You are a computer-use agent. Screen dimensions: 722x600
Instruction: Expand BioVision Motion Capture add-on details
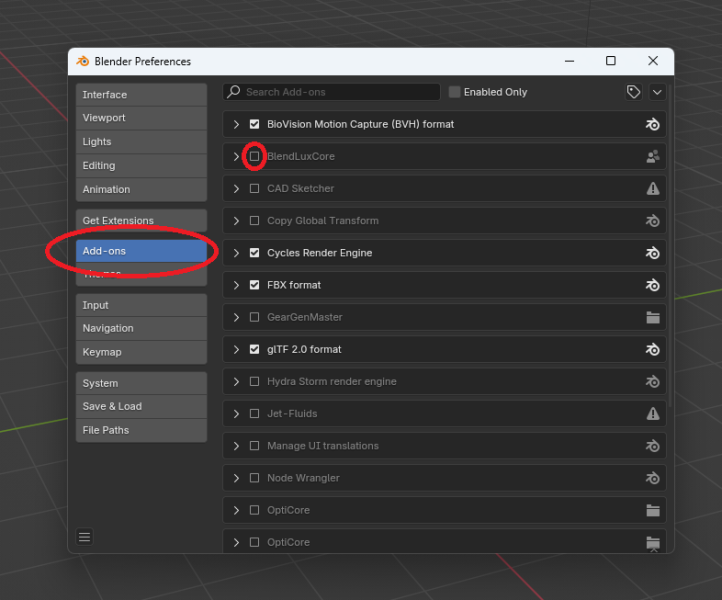point(236,124)
